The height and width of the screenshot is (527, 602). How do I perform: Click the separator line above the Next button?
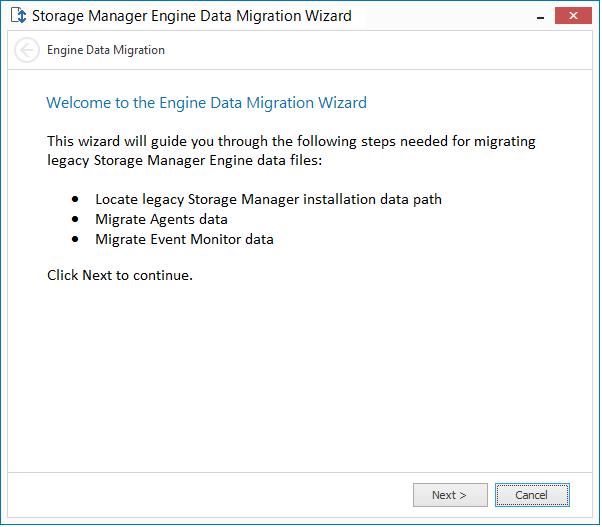tap(300, 470)
